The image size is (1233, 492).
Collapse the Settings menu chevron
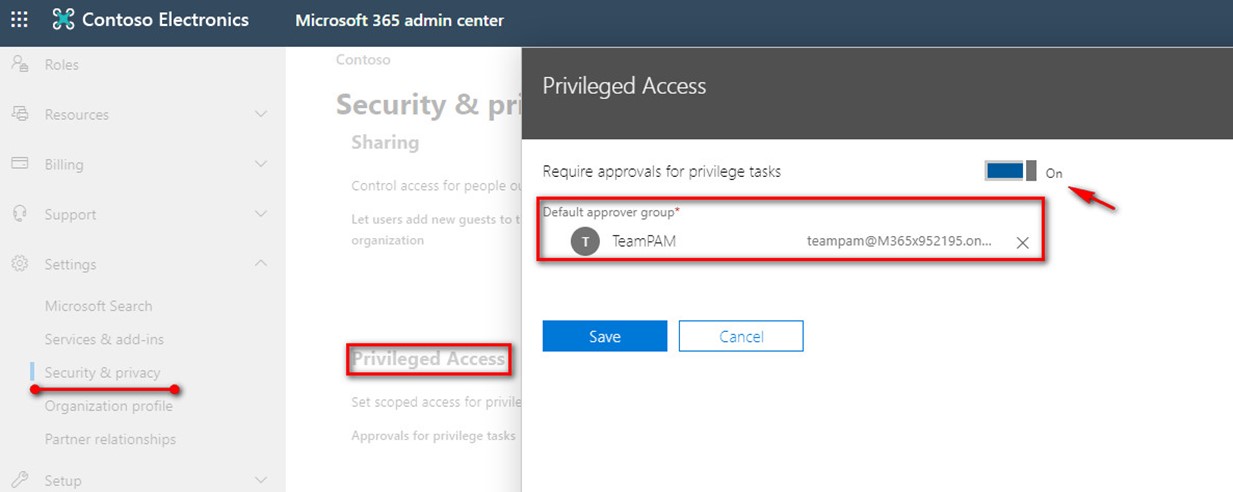click(261, 264)
